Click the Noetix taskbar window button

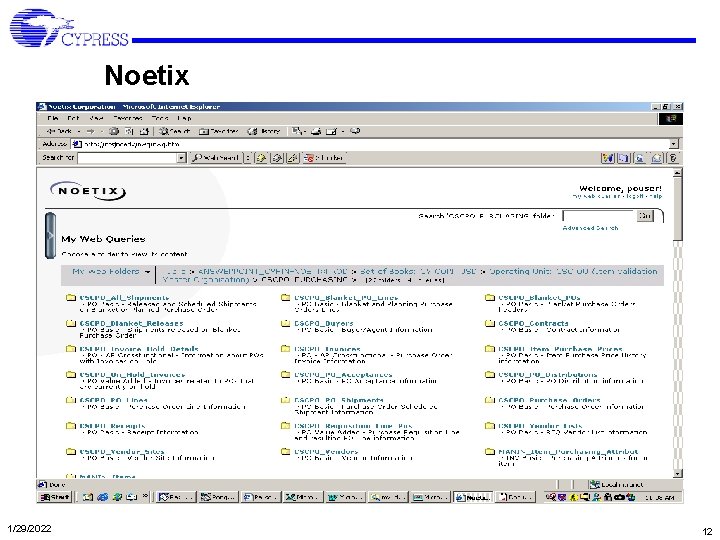coord(473,497)
